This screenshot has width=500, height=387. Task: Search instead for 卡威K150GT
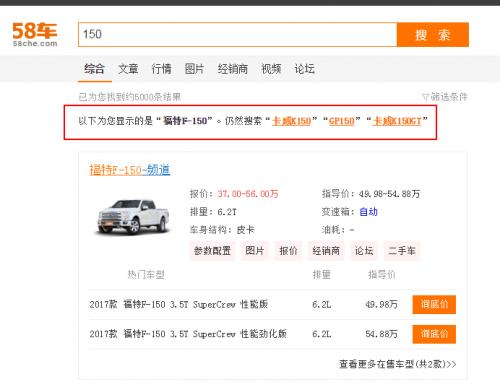397,121
